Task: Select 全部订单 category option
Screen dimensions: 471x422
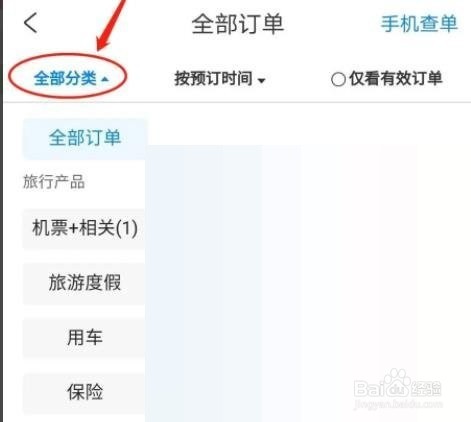Action: coord(85,138)
